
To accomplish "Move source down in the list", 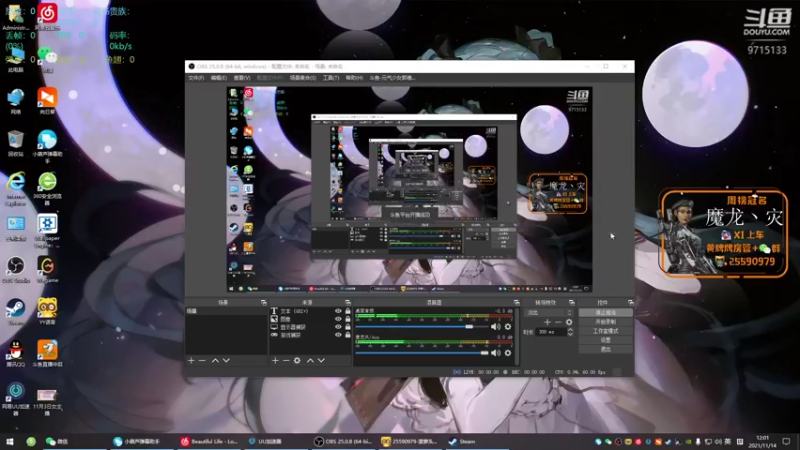I will [x=321, y=360].
